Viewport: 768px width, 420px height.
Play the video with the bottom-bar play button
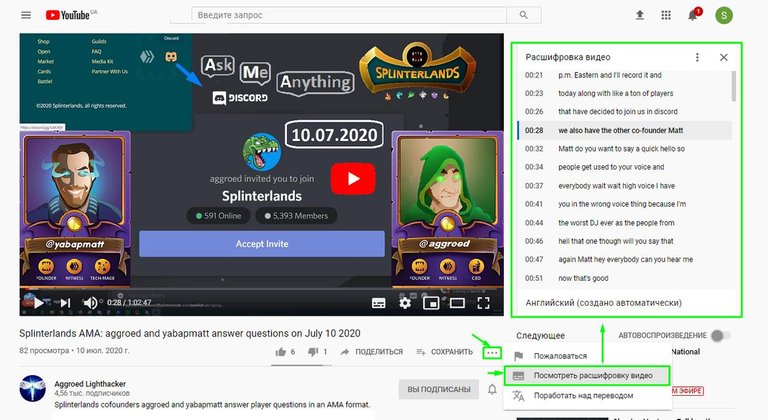38,303
